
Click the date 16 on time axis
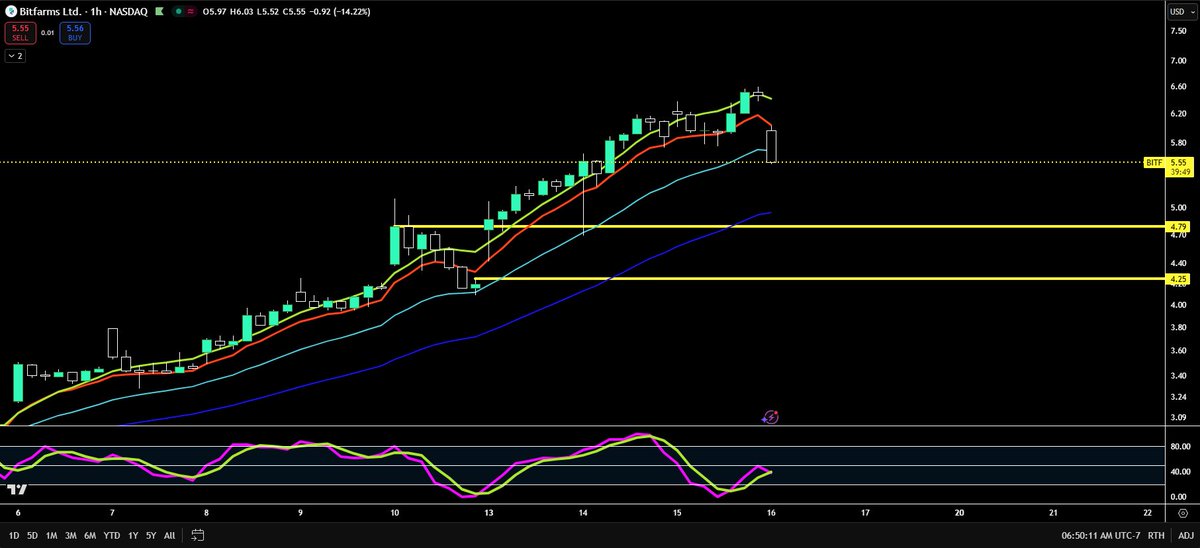click(x=771, y=512)
